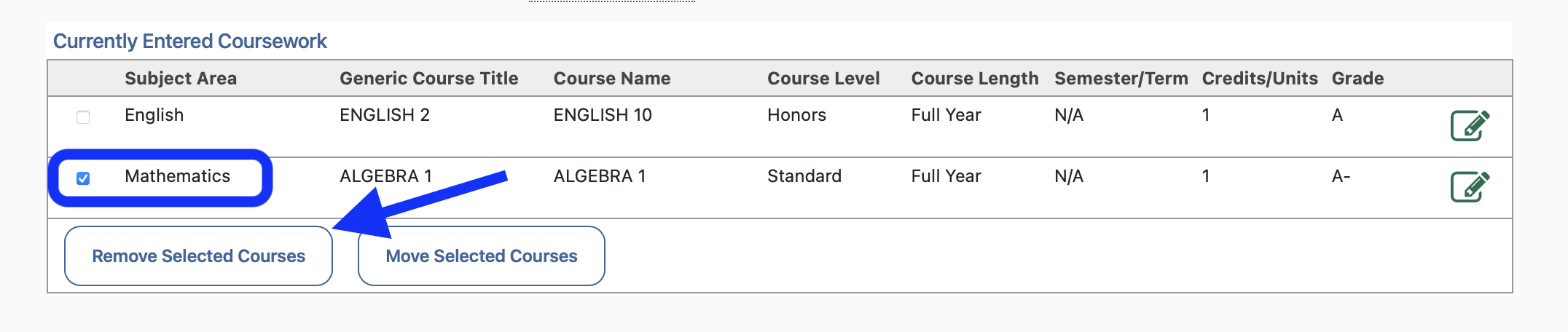Screen dimensions: 1568x332
Task: Click the Semester/Term column header
Action: tap(1121, 79)
